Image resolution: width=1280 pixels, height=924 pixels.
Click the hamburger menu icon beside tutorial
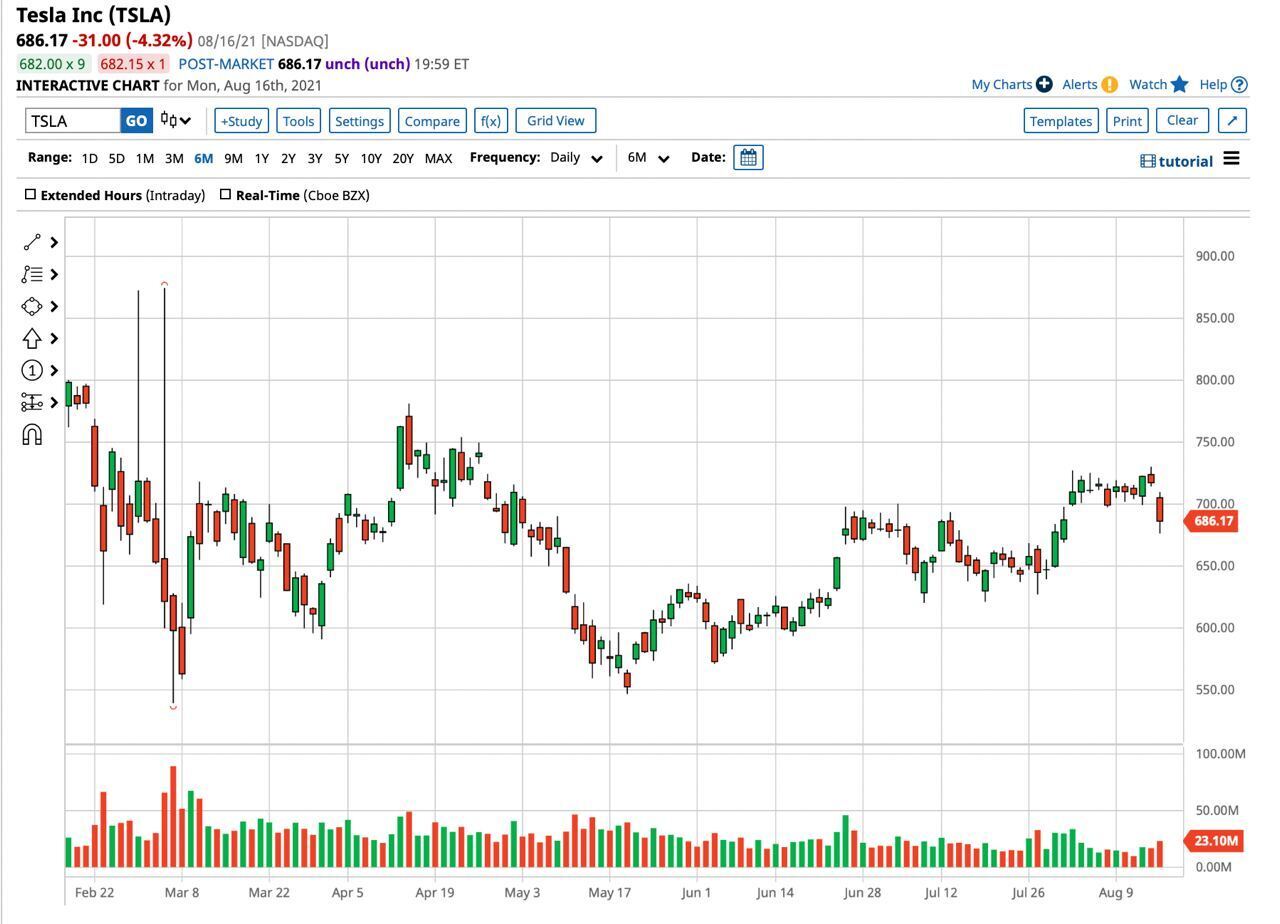tap(1231, 159)
